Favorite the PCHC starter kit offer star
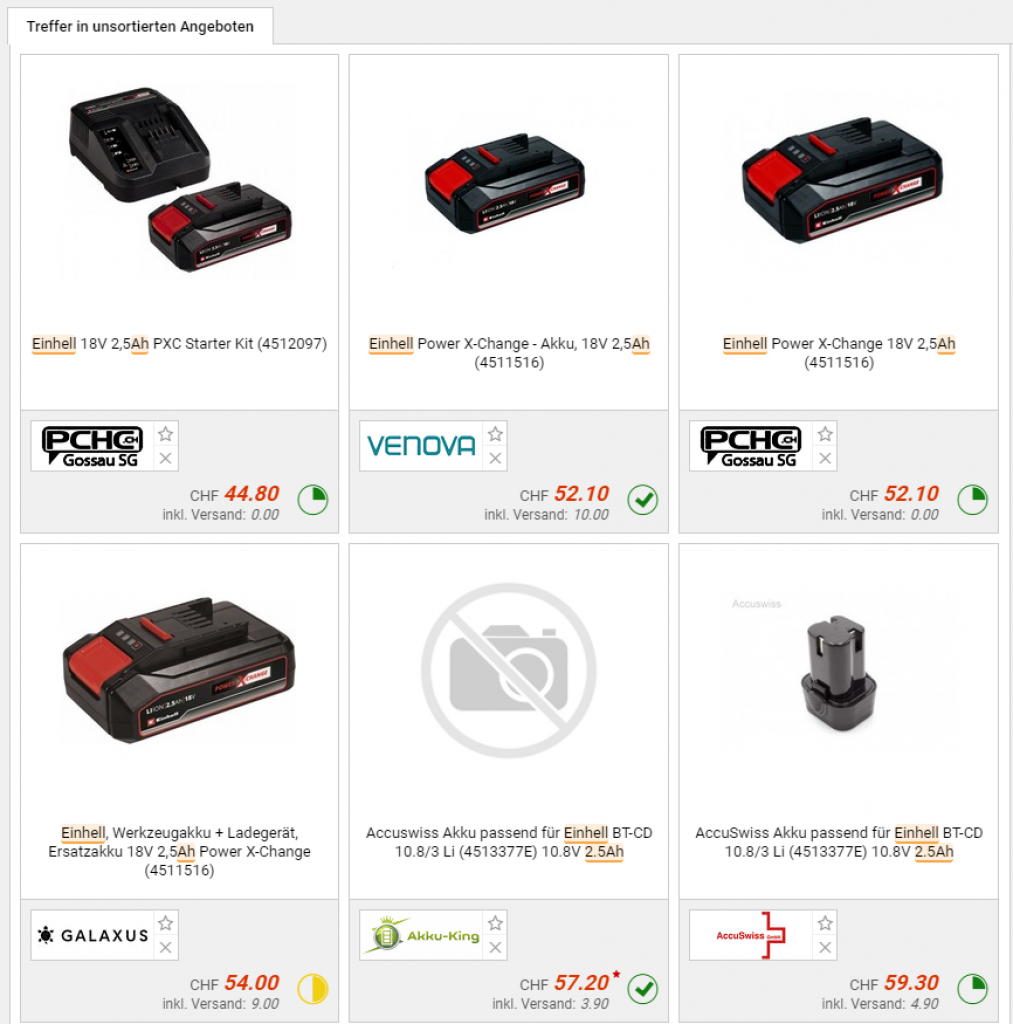Image resolution: width=1013 pixels, height=1024 pixels. pyautogui.click(x=165, y=434)
